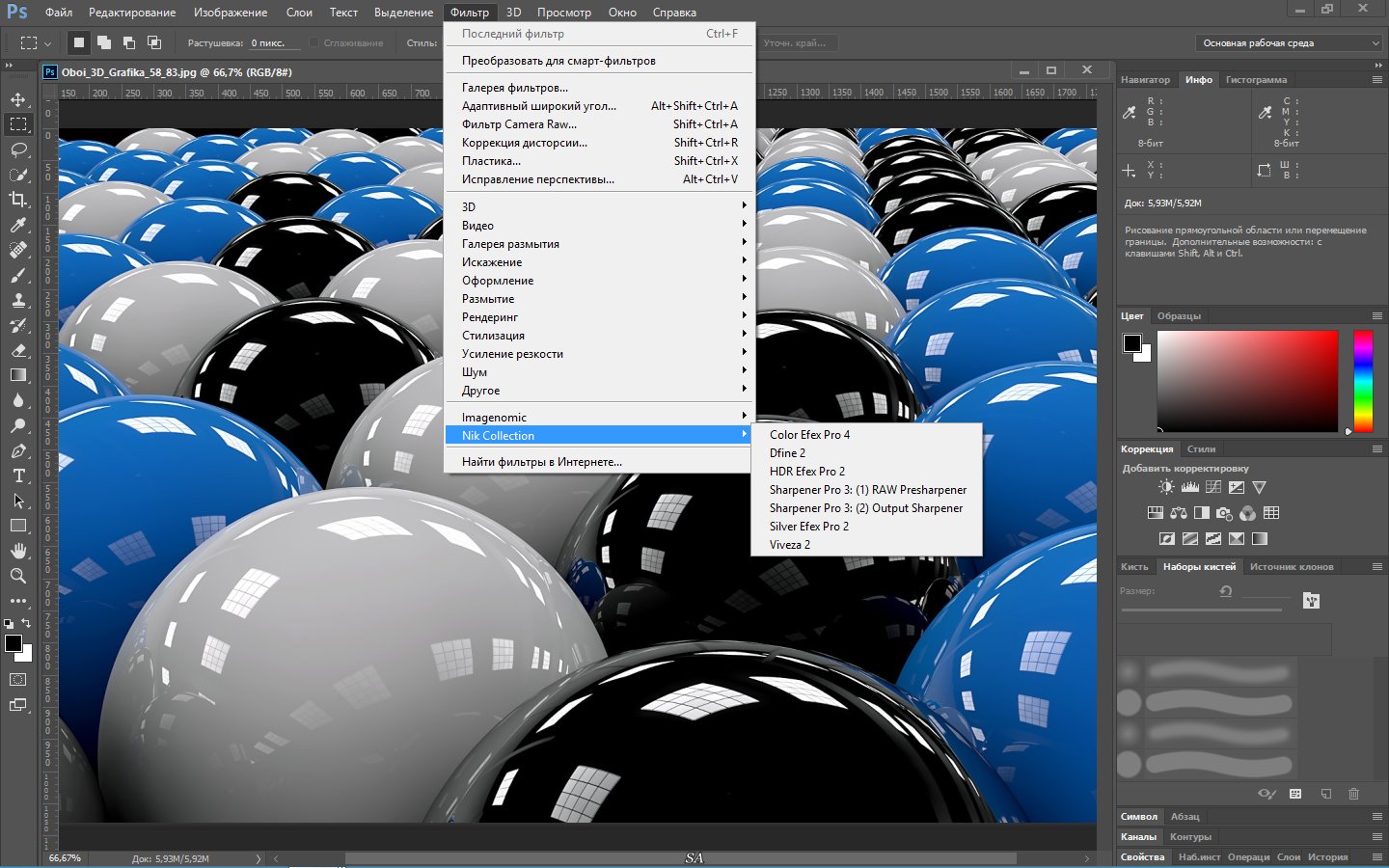Viewport: 1389px width, 868px height.
Task: Select the Horizontal Type tool
Action: click(x=18, y=475)
